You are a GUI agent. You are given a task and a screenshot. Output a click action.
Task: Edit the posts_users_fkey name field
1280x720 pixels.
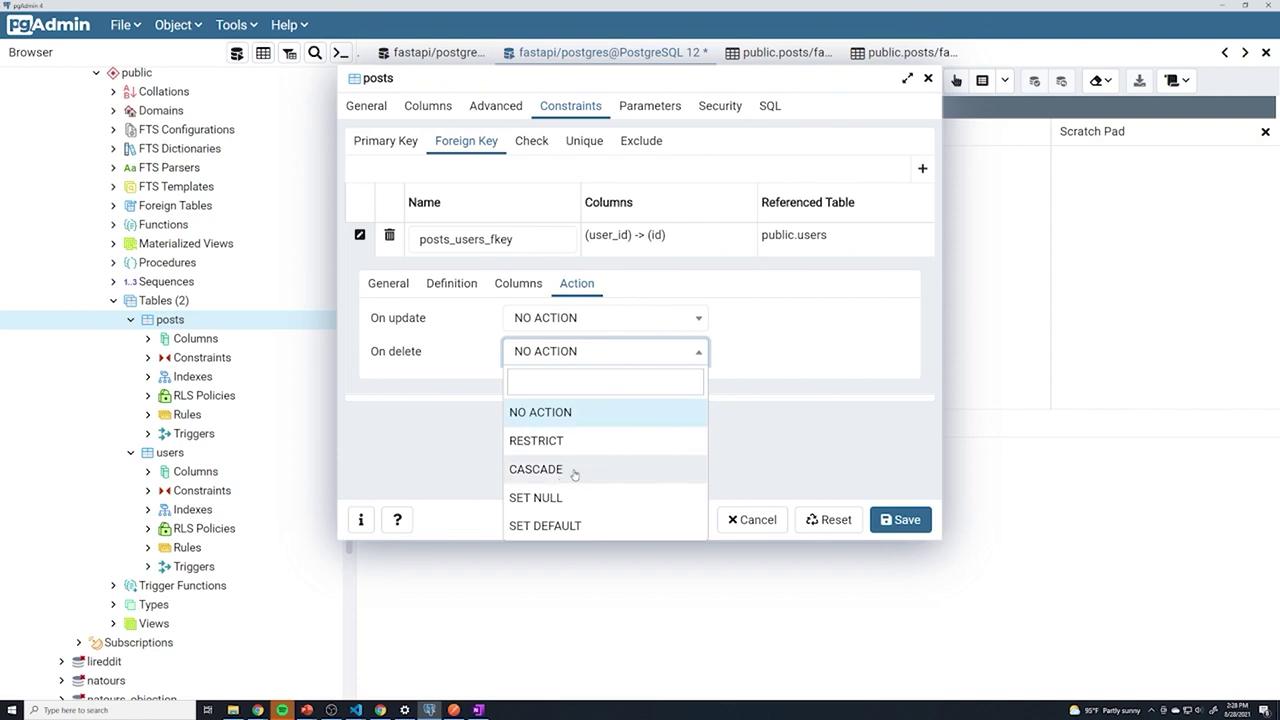coord(493,240)
